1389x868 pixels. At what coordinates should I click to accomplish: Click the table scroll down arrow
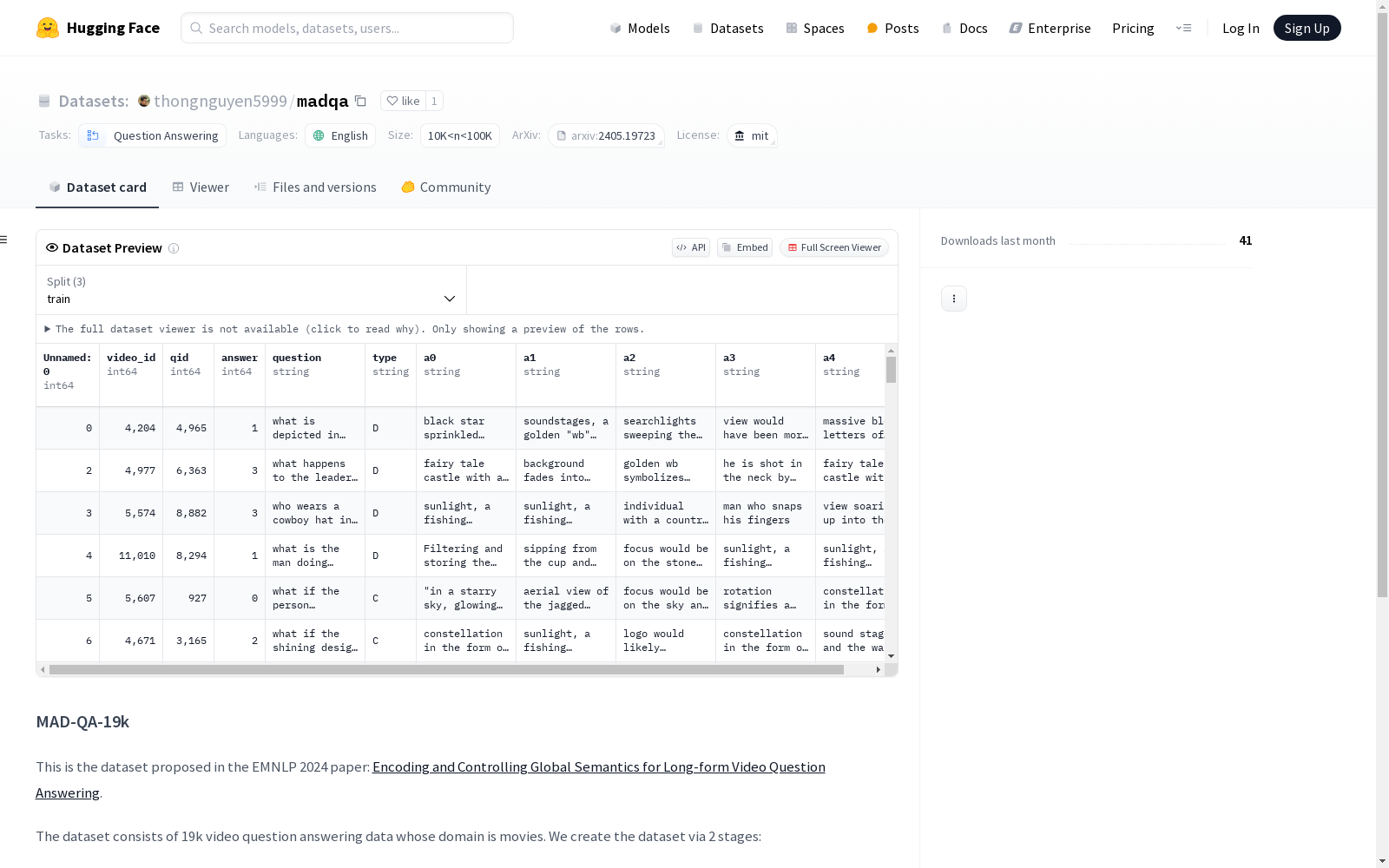point(891,656)
